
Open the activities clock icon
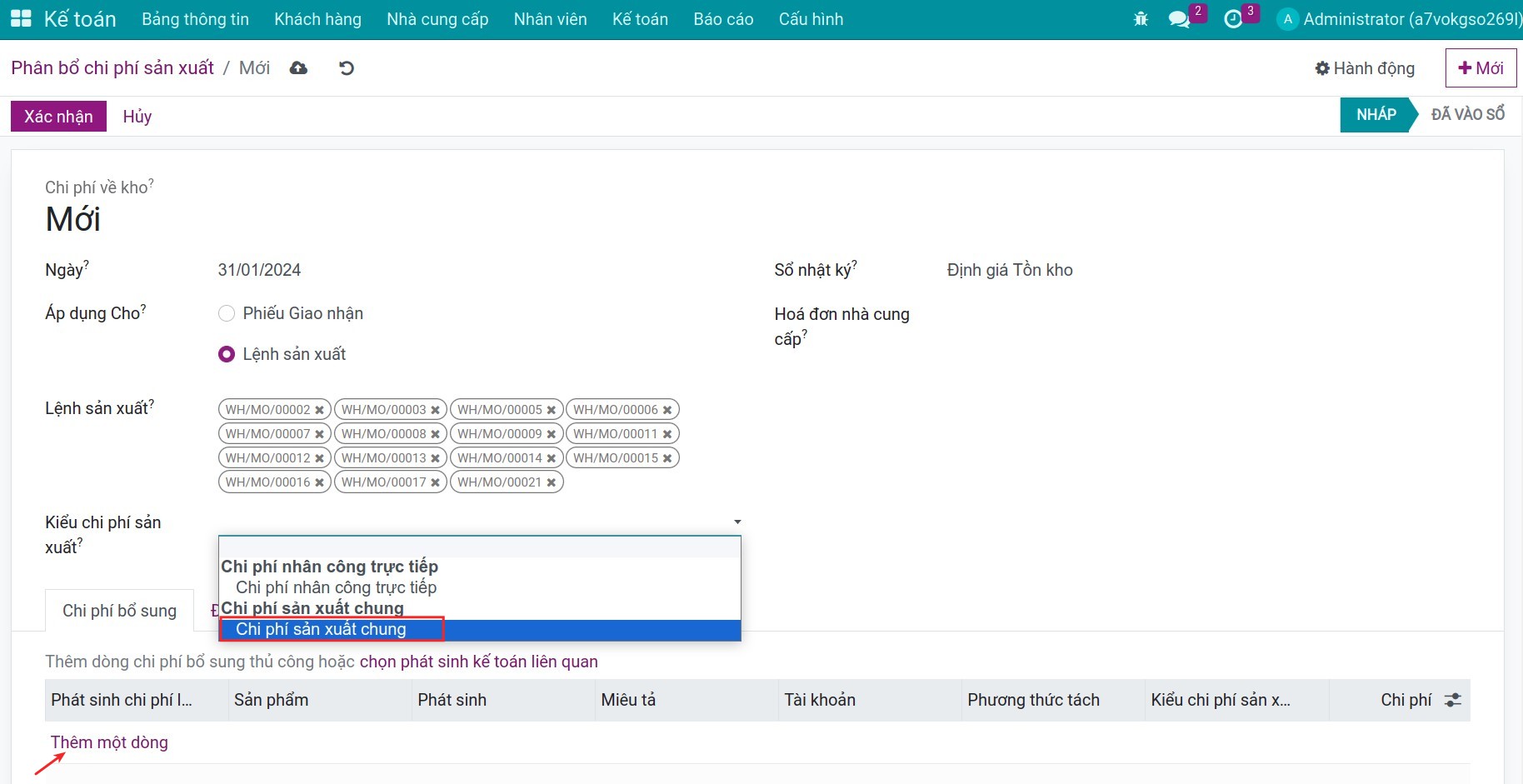pos(1233,19)
